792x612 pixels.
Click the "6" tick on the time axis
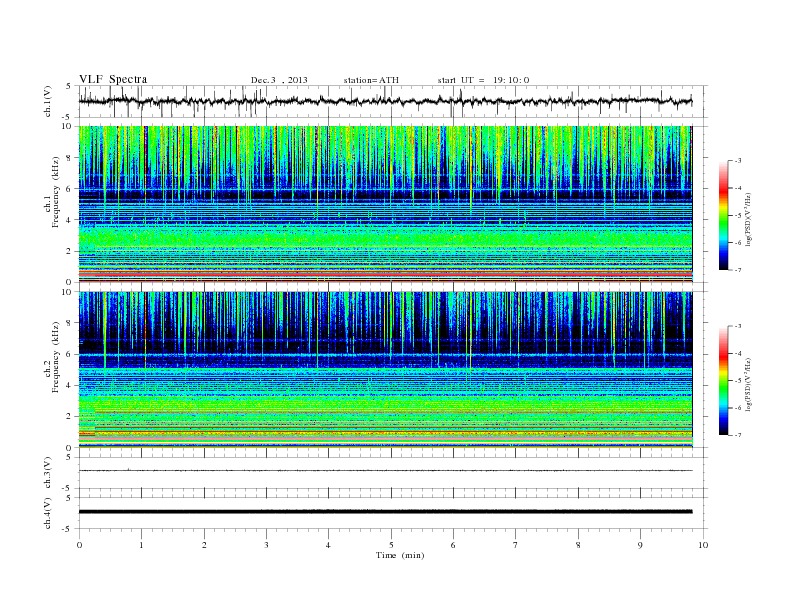click(x=453, y=545)
